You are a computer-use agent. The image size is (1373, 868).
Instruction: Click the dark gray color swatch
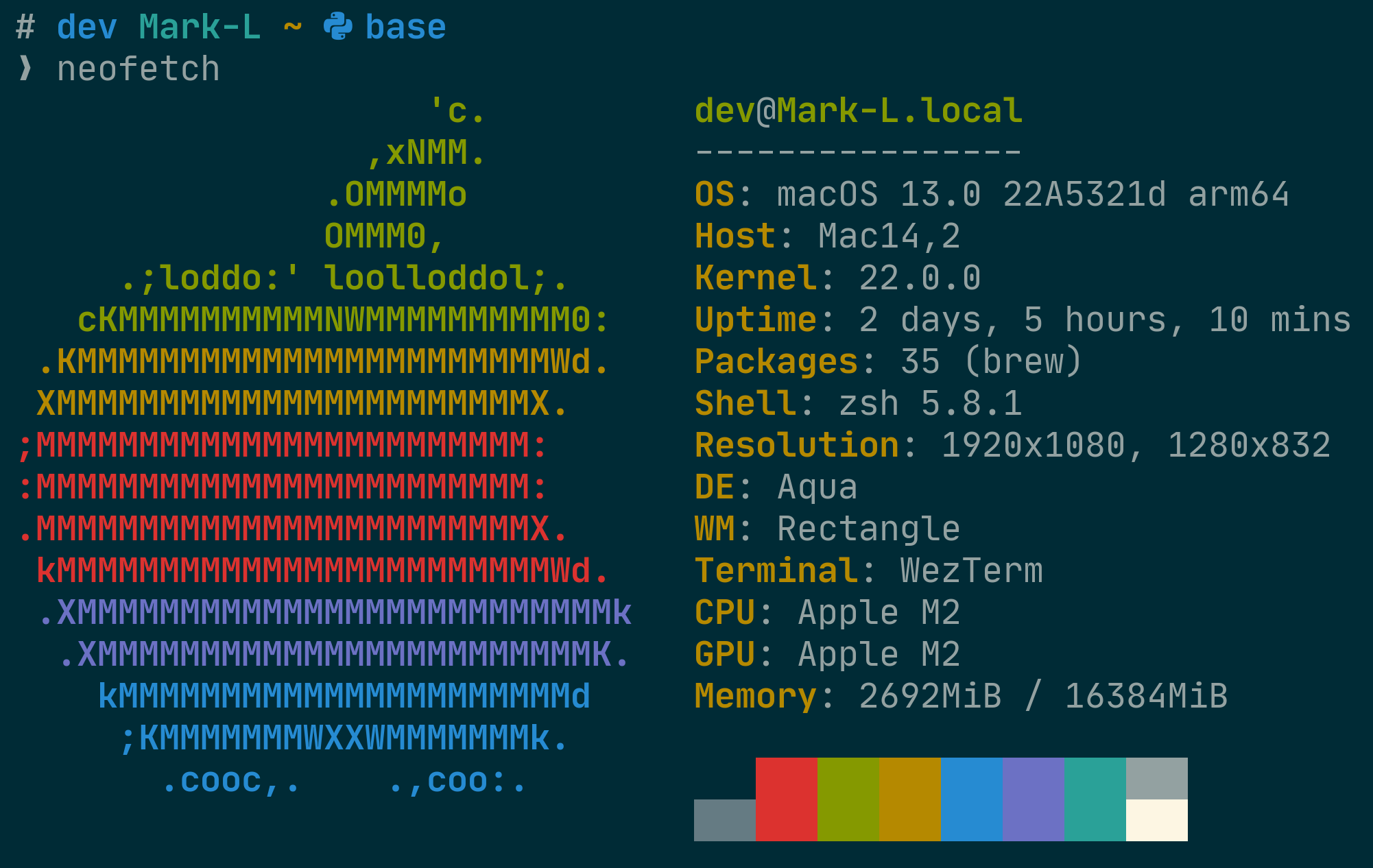724,820
